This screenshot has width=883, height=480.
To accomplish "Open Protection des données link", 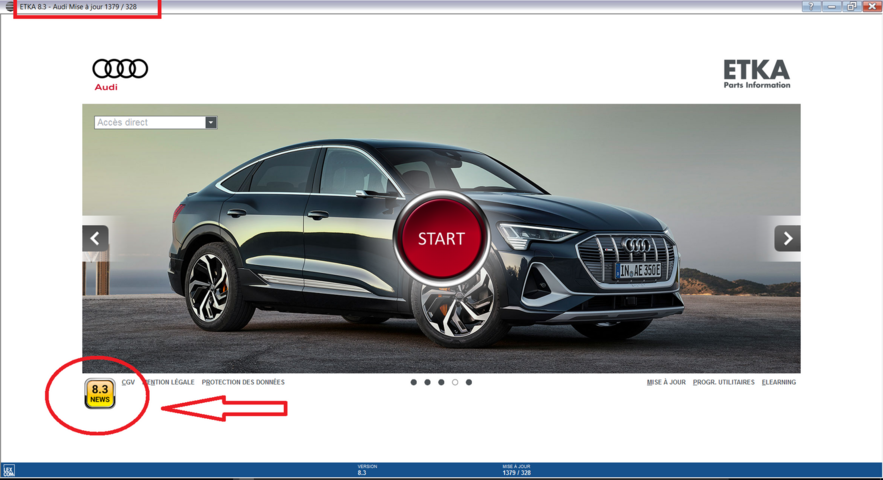I will coord(243,382).
